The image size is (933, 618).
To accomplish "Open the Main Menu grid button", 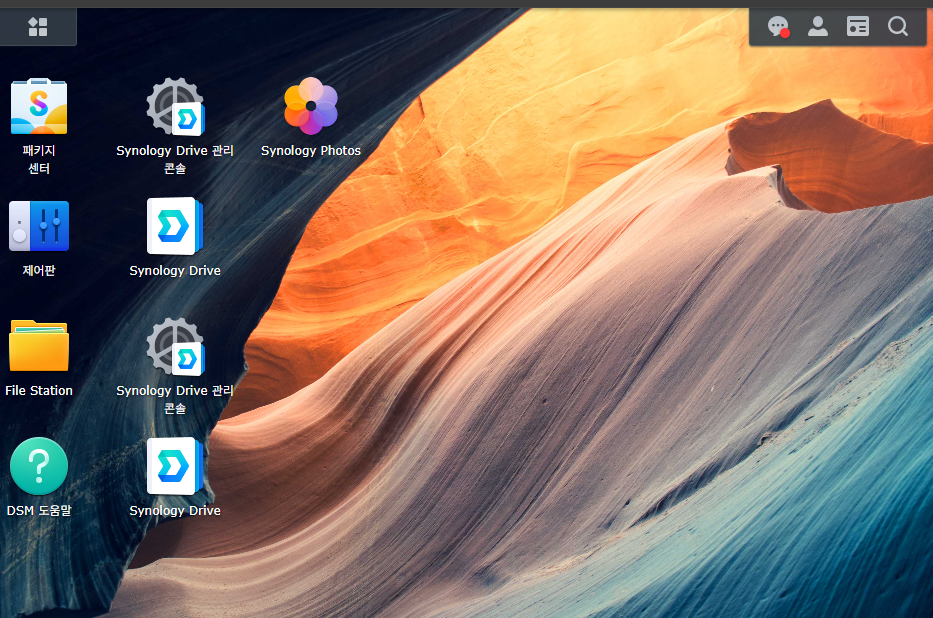I will pyautogui.click(x=38, y=27).
